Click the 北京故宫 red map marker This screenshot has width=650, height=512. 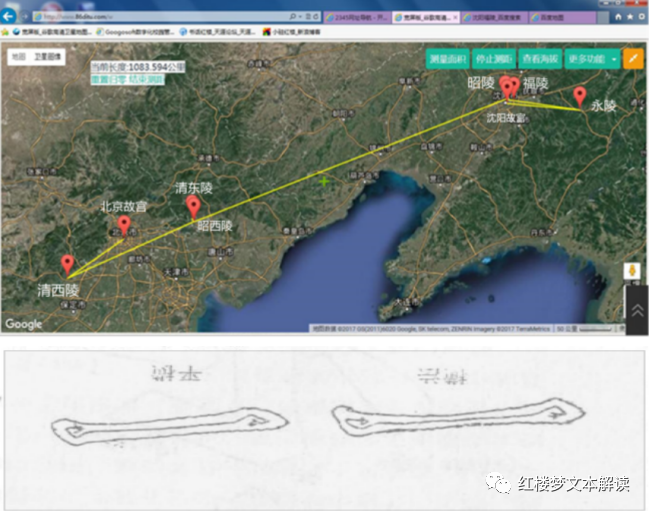coord(124,226)
